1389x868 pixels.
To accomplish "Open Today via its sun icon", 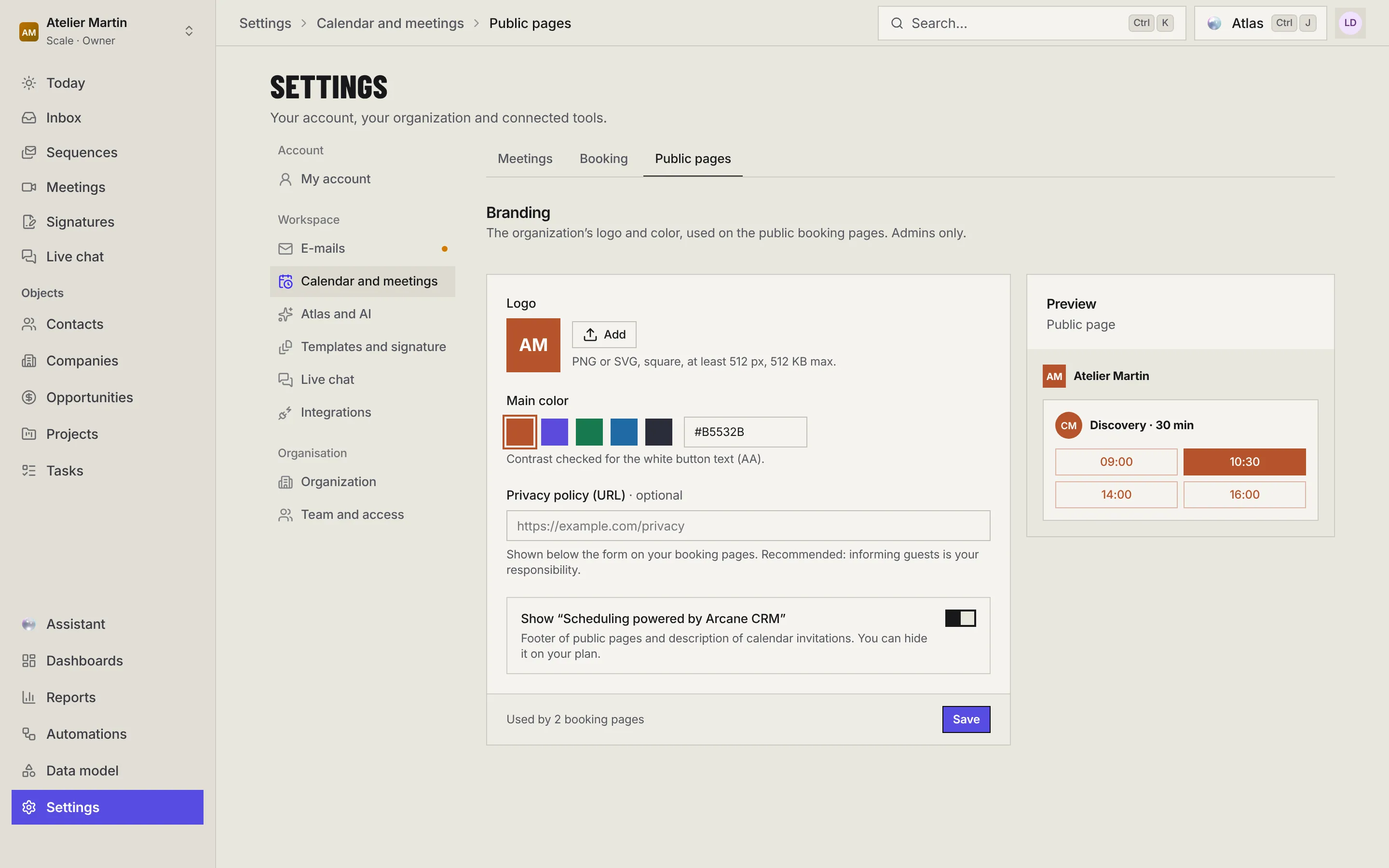I will [29, 82].
